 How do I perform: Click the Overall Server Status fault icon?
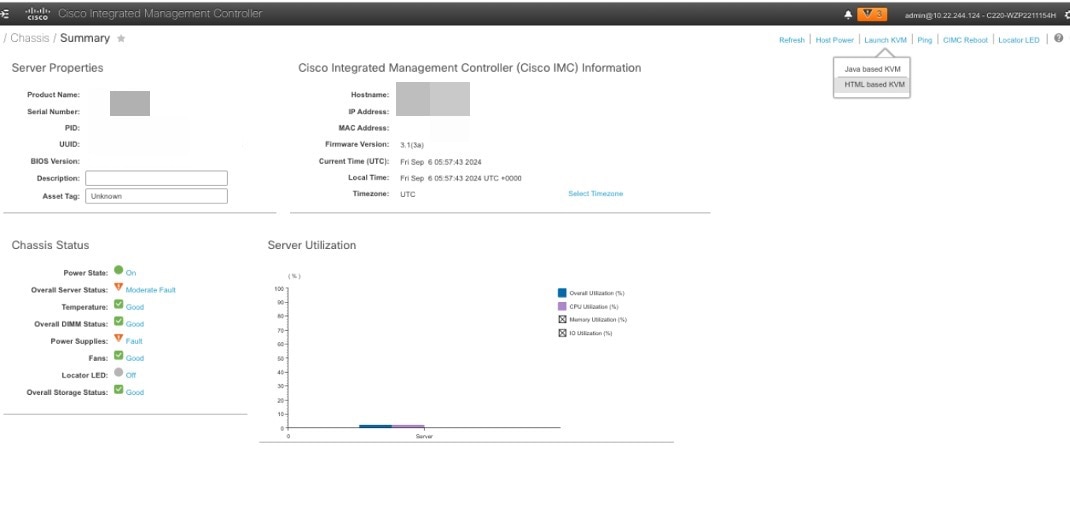[x=119, y=287]
